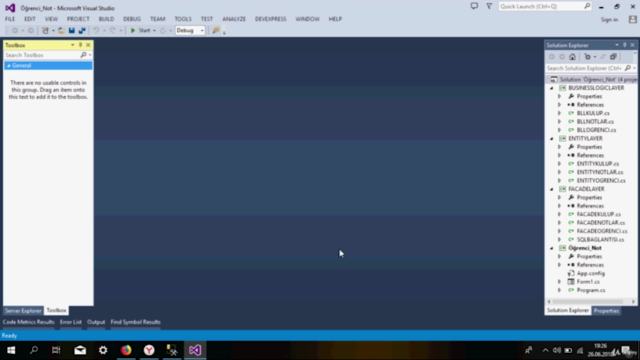Viewport: 640px width, 360px height.
Task: Open Find Symbol Results tab
Action: (136, 322)
